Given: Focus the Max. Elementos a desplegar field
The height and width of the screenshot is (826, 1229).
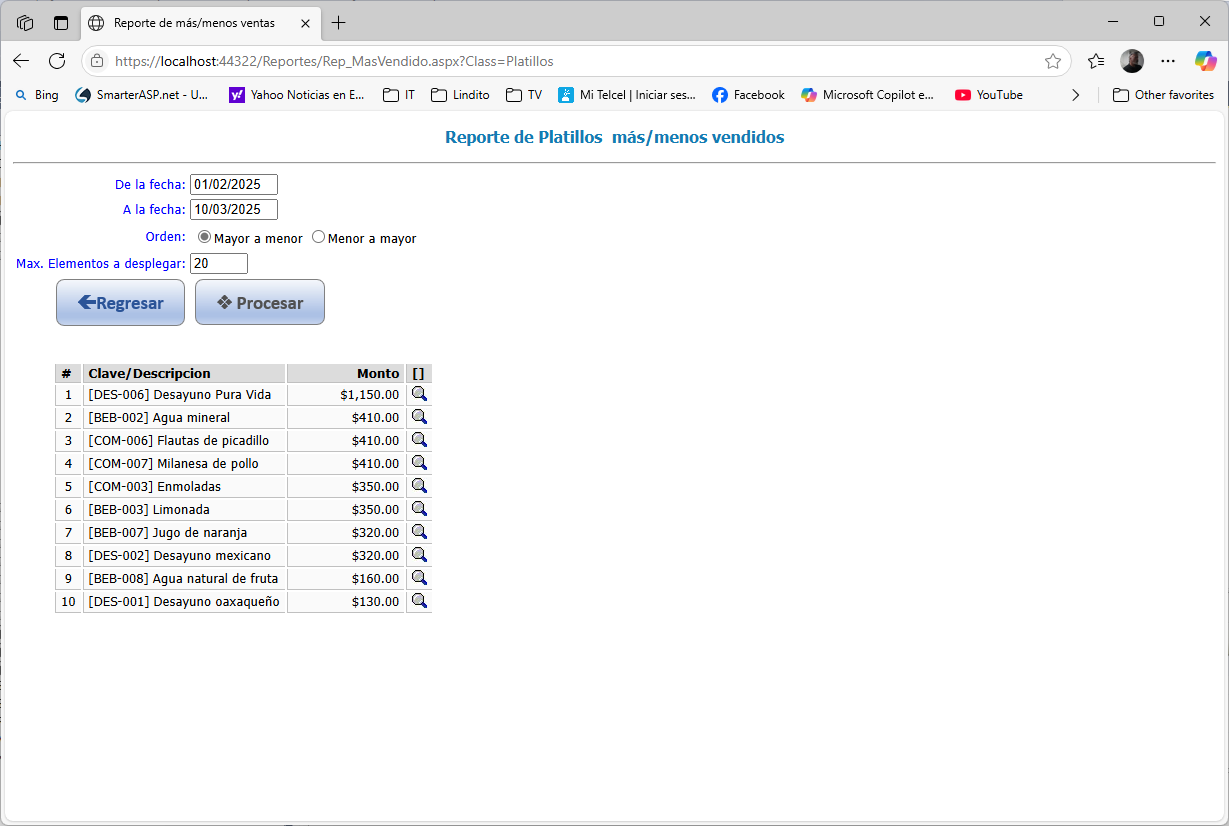Looking at the screenshot, I should (218, 263).
